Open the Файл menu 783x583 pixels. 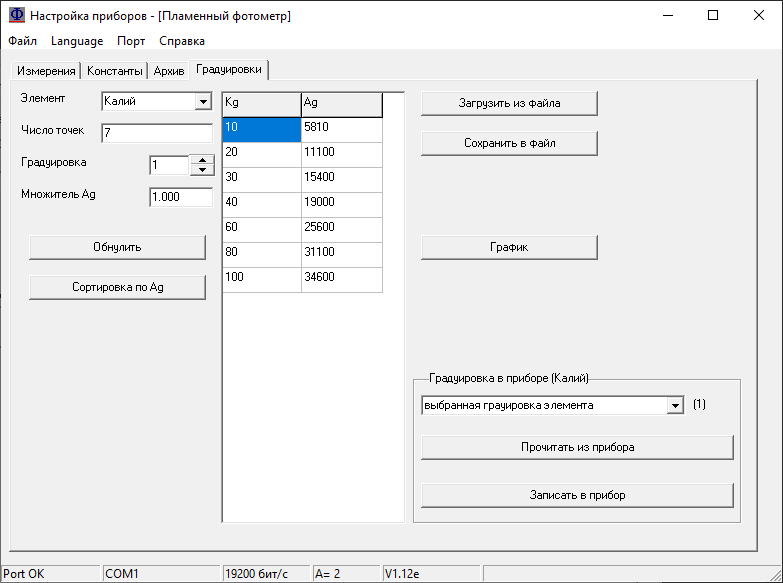point(22,41)
